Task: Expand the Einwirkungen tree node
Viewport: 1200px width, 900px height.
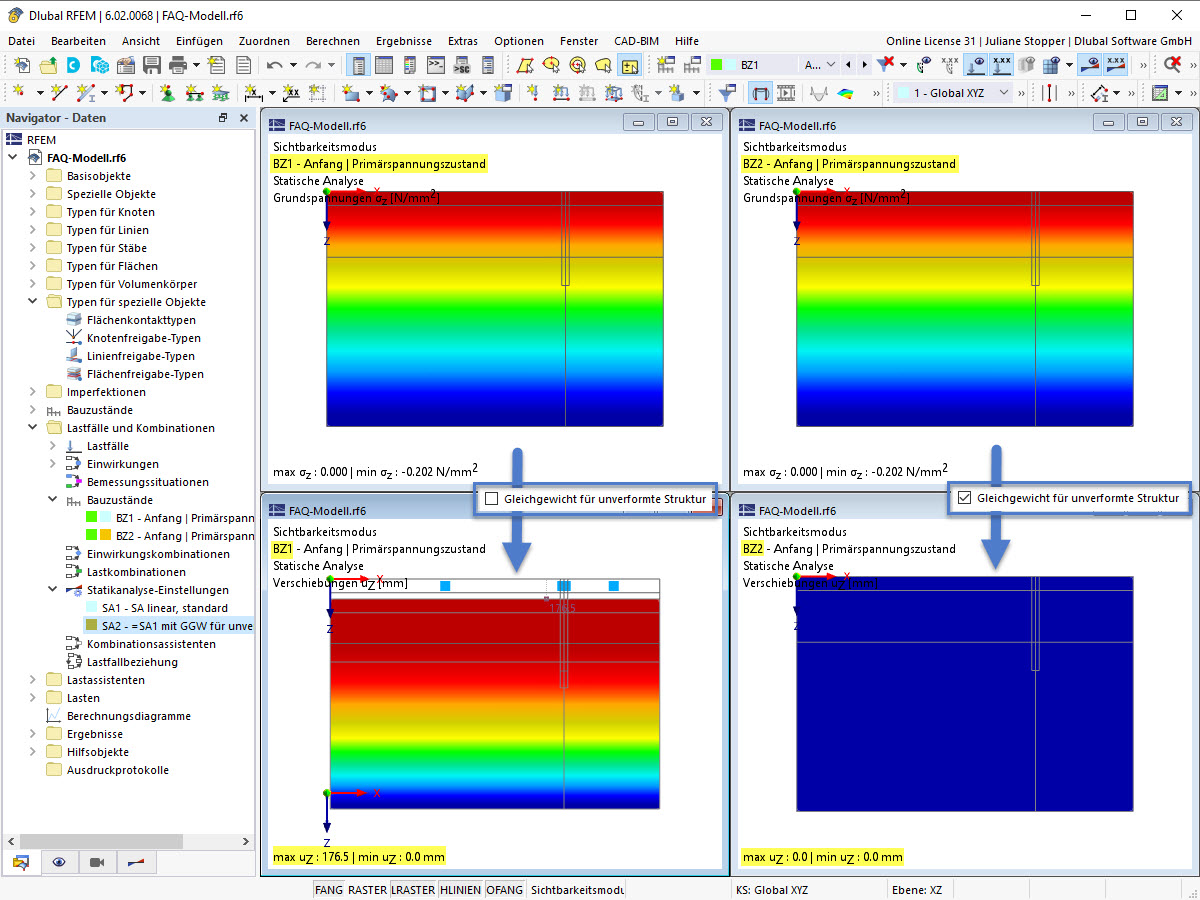Action: [53, 464]
